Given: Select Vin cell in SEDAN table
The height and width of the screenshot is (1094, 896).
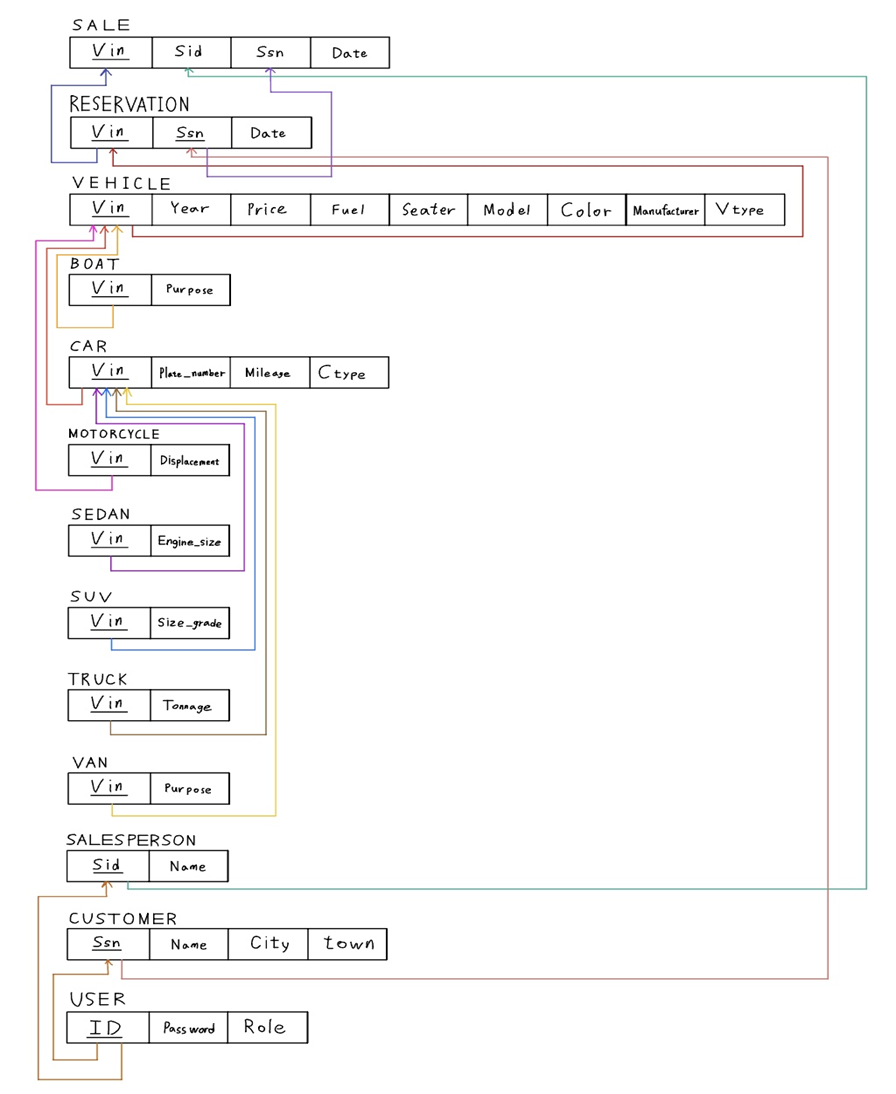Looking at the screenshot, I should tap(110, 541).
